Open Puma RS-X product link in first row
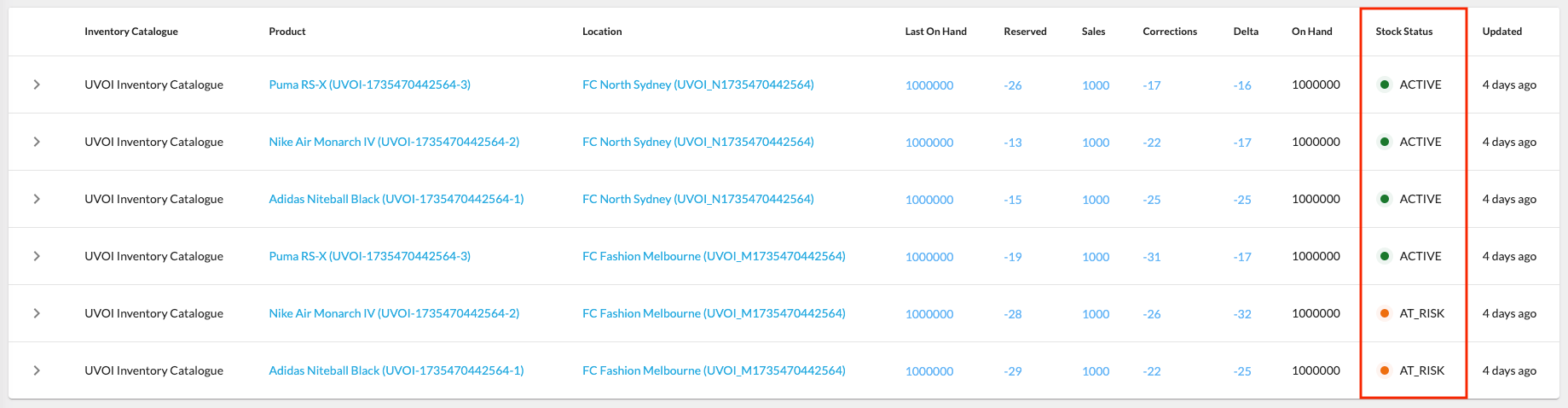This screenshot has width=1568, height=408. click(369, 85)
